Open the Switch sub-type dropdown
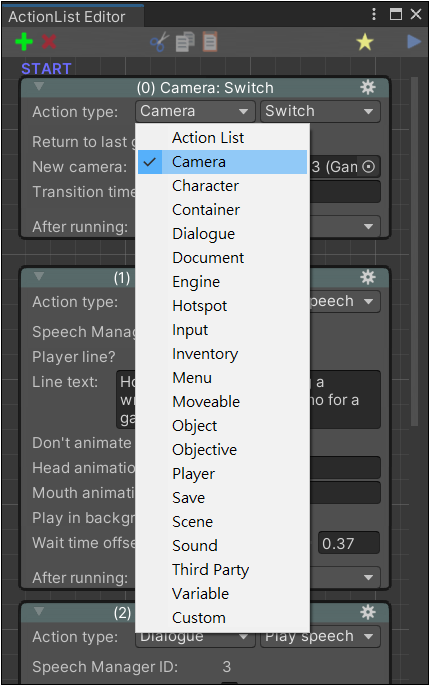Image resolution: width=430 pixels, height=686 pixels. [x=320, y=111]
